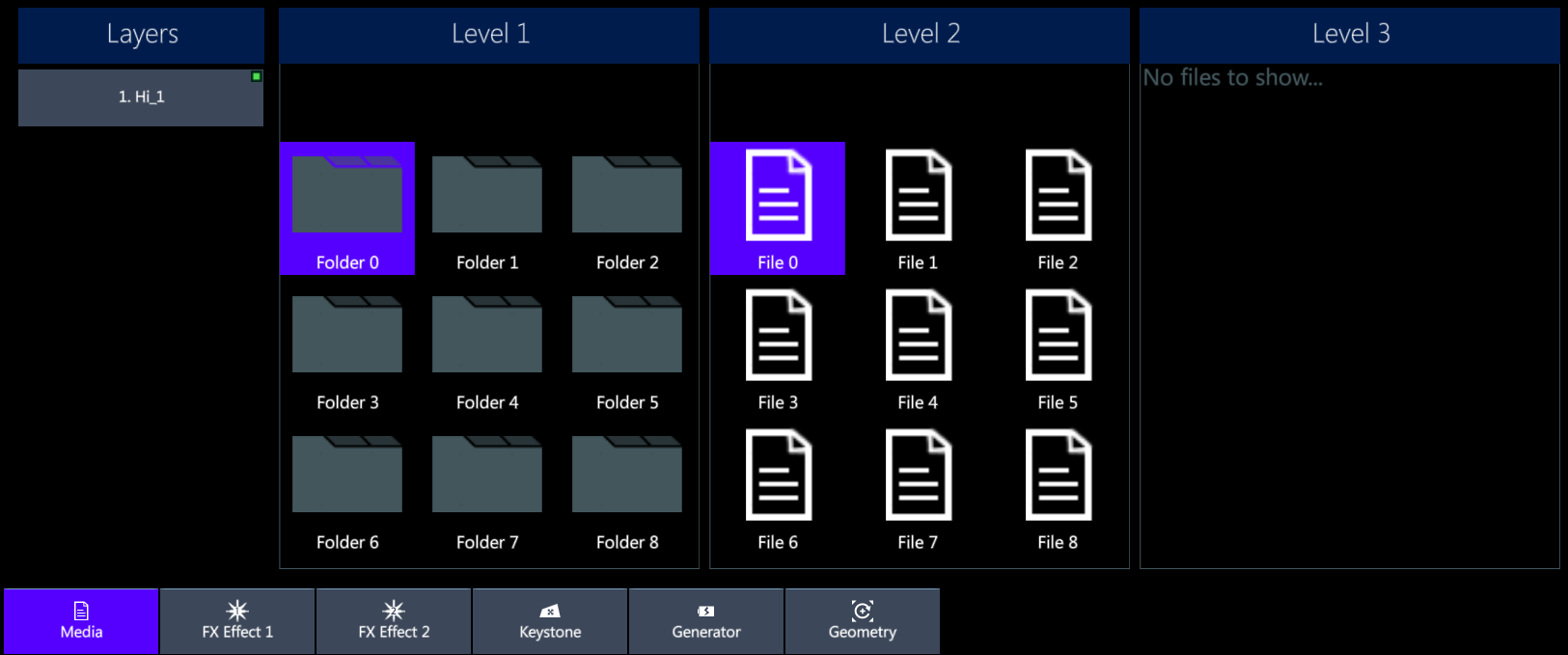Switch to the Keystone tab
Viewport: 1568px width, 655px height.
pos(550,621)
